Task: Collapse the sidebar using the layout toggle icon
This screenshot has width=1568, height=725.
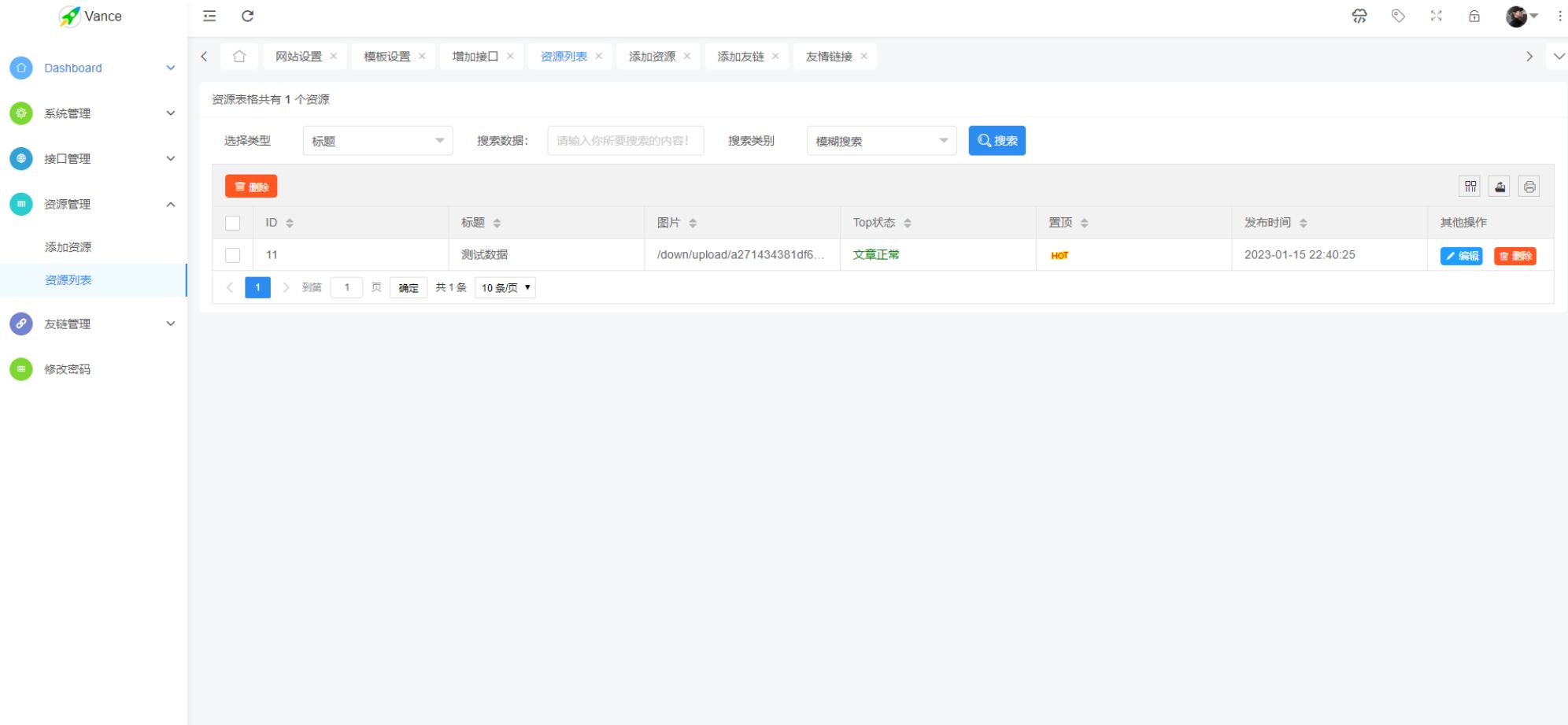Action: [x=209, y=16]
